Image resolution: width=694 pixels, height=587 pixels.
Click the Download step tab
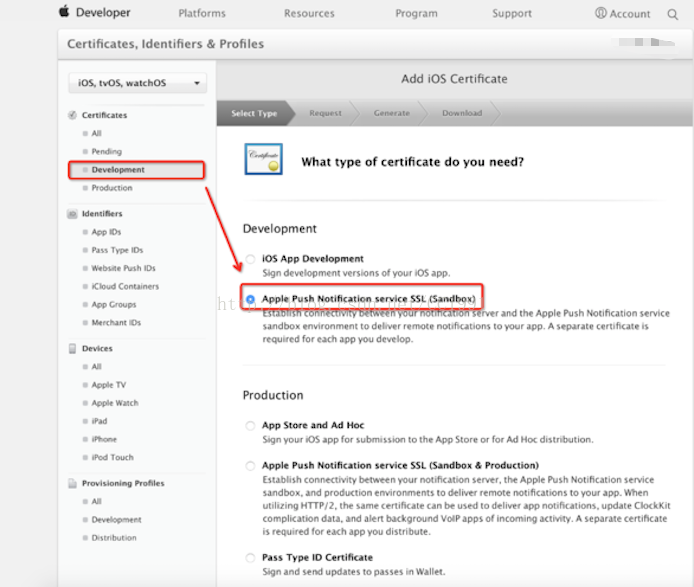point(462,113)
